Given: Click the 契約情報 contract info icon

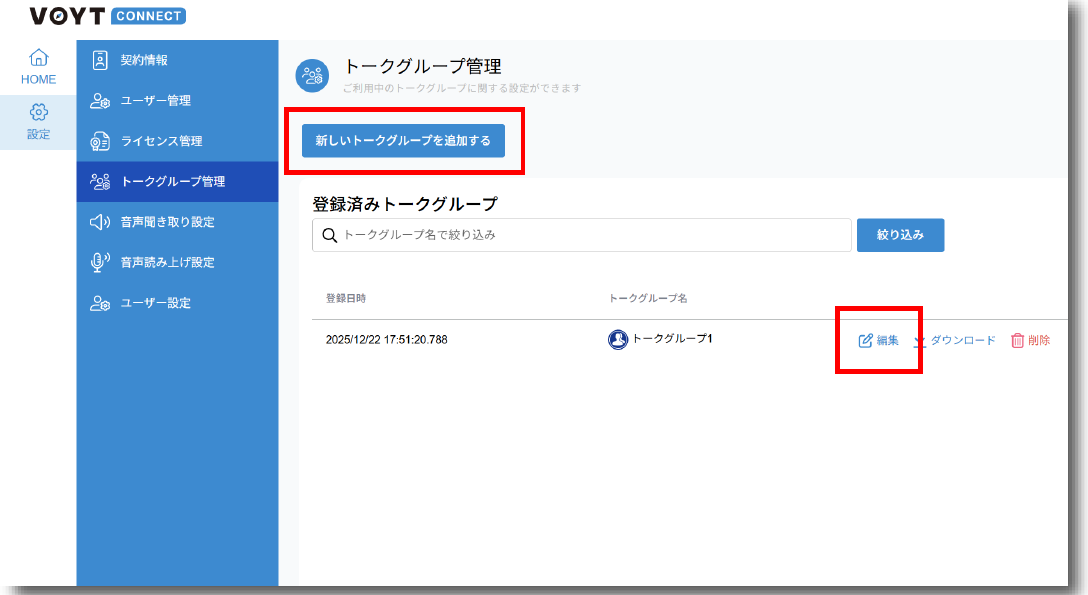Looking at the screenshot, I should tap(98, 60).
